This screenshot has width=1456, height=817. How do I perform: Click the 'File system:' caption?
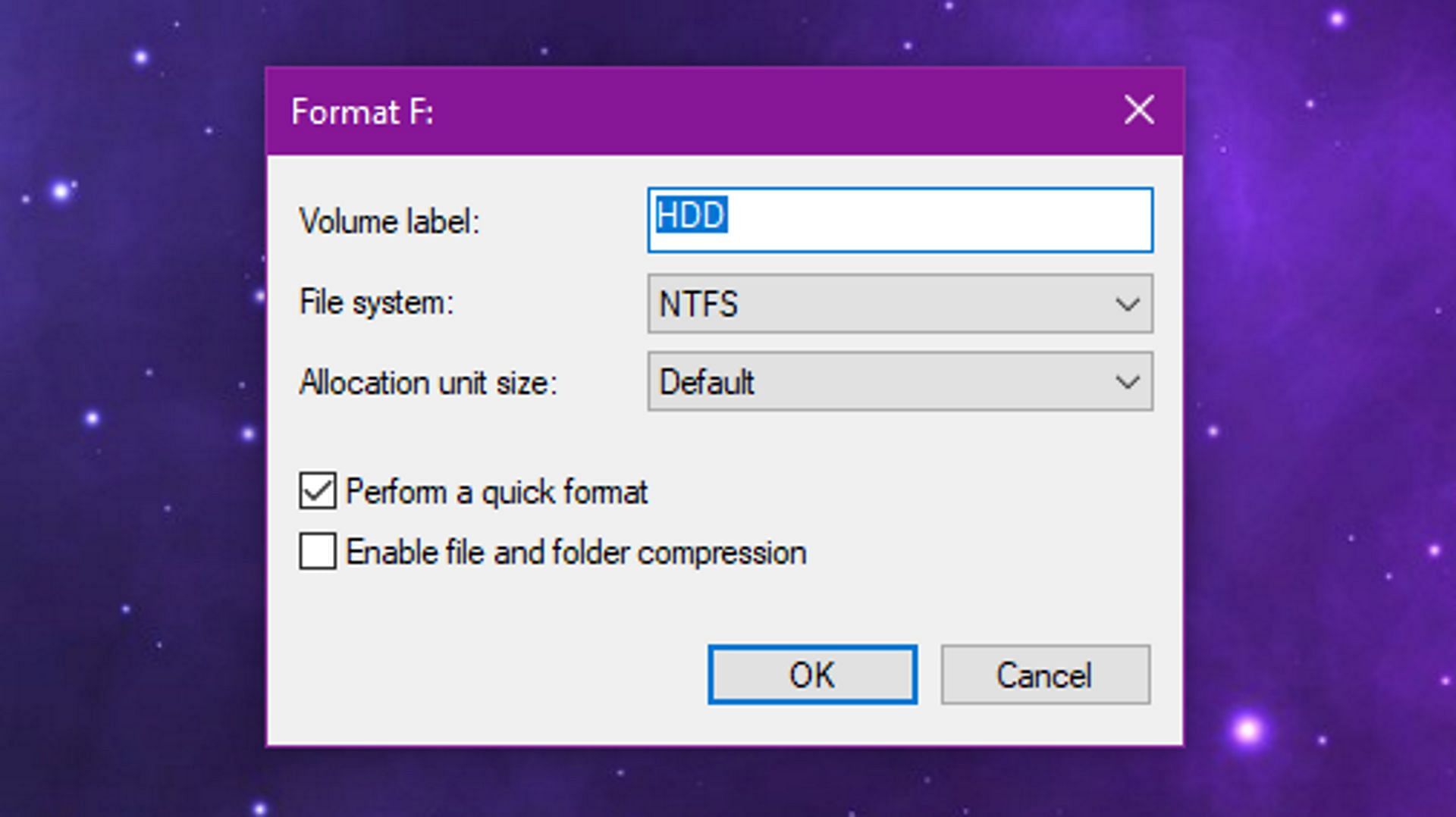click(x=377, y=302)
